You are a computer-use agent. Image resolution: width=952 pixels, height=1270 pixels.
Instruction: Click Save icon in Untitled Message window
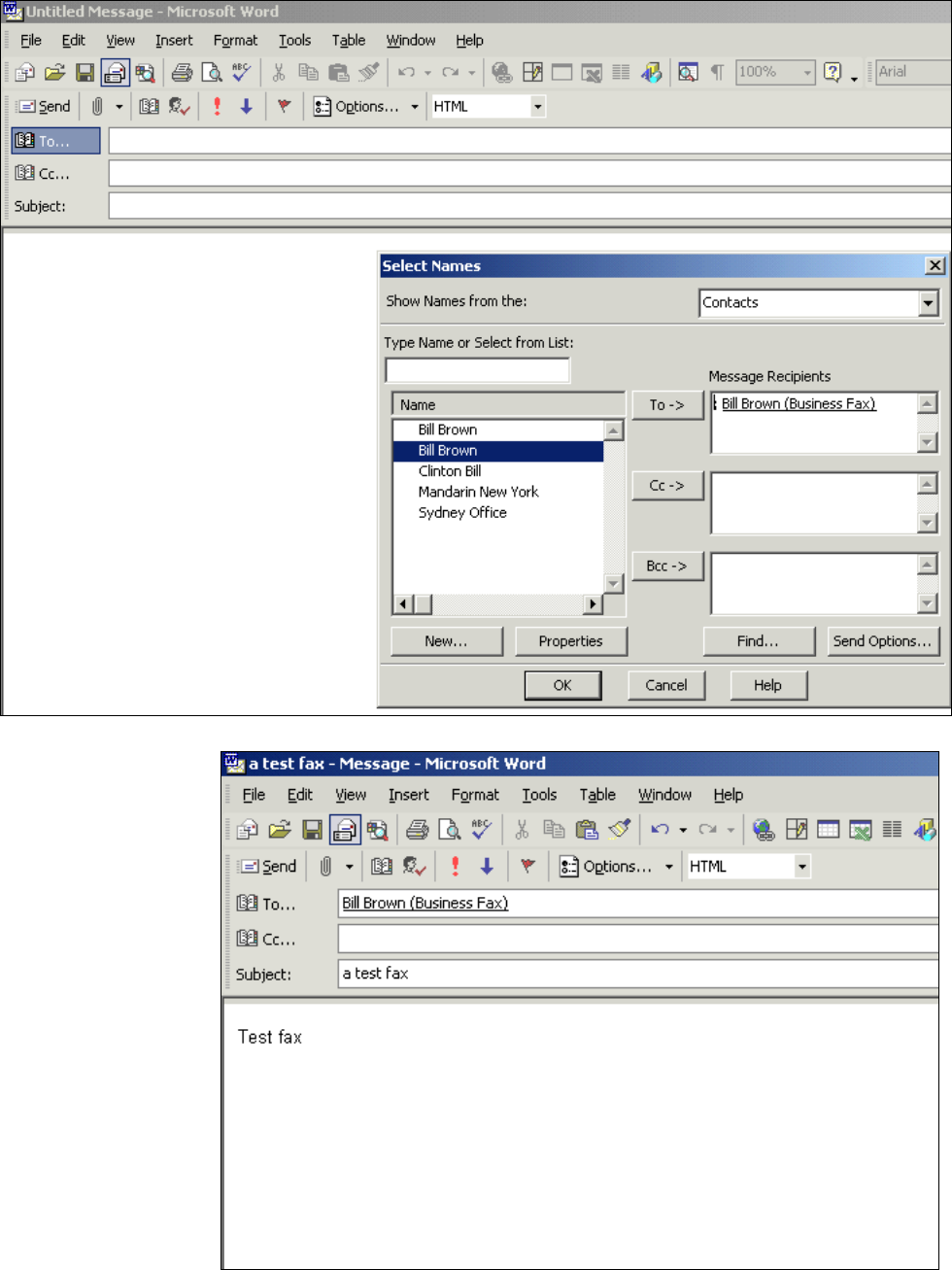coord(85,72)
